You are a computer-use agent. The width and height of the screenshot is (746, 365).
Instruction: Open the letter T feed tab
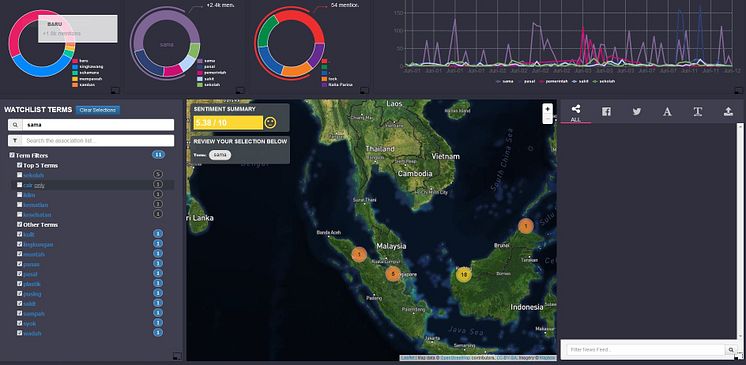click(697, 112)
